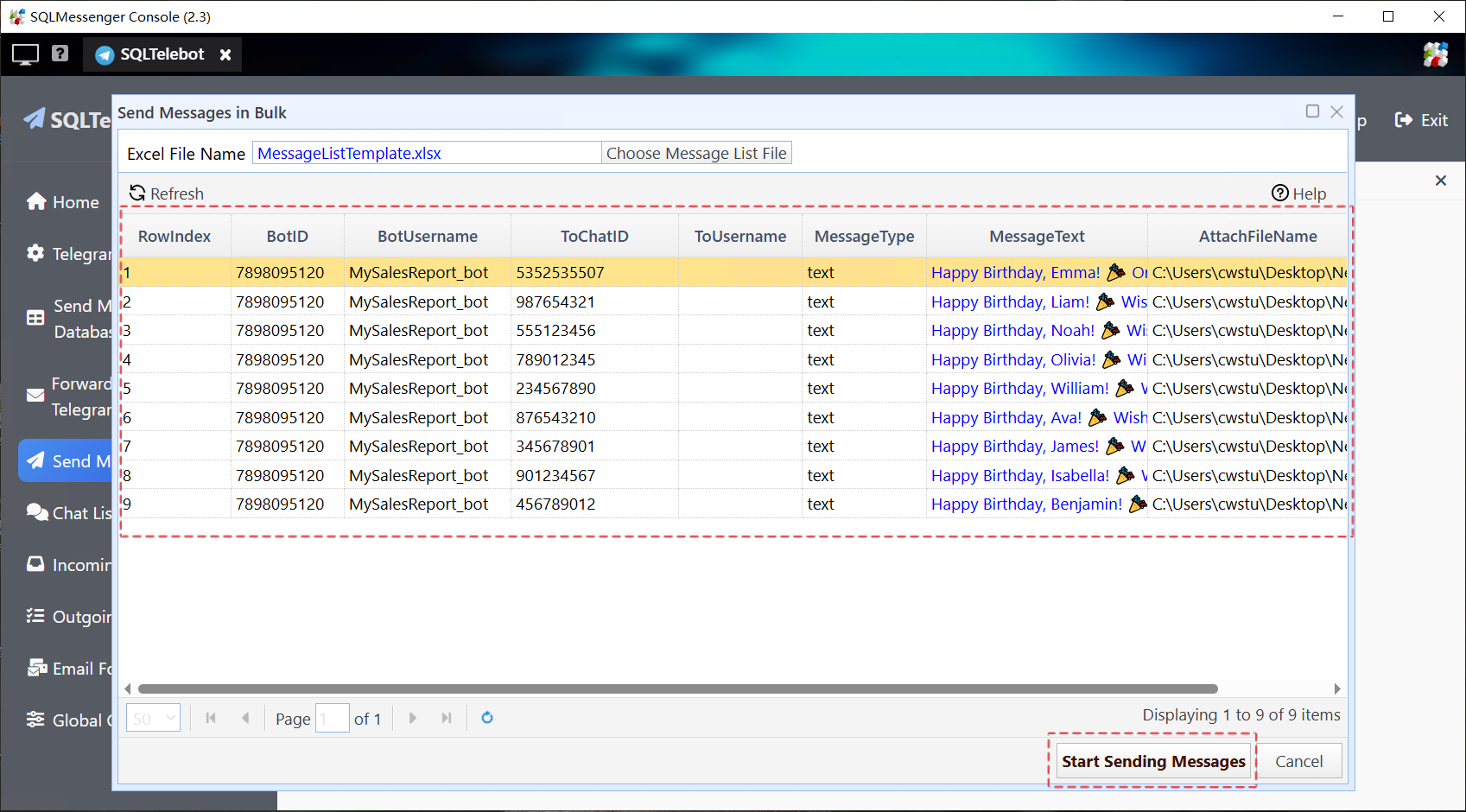Maximize the Send Messages in Bulk dialog
The image size is (1466, 812).
click(1312, 111)
